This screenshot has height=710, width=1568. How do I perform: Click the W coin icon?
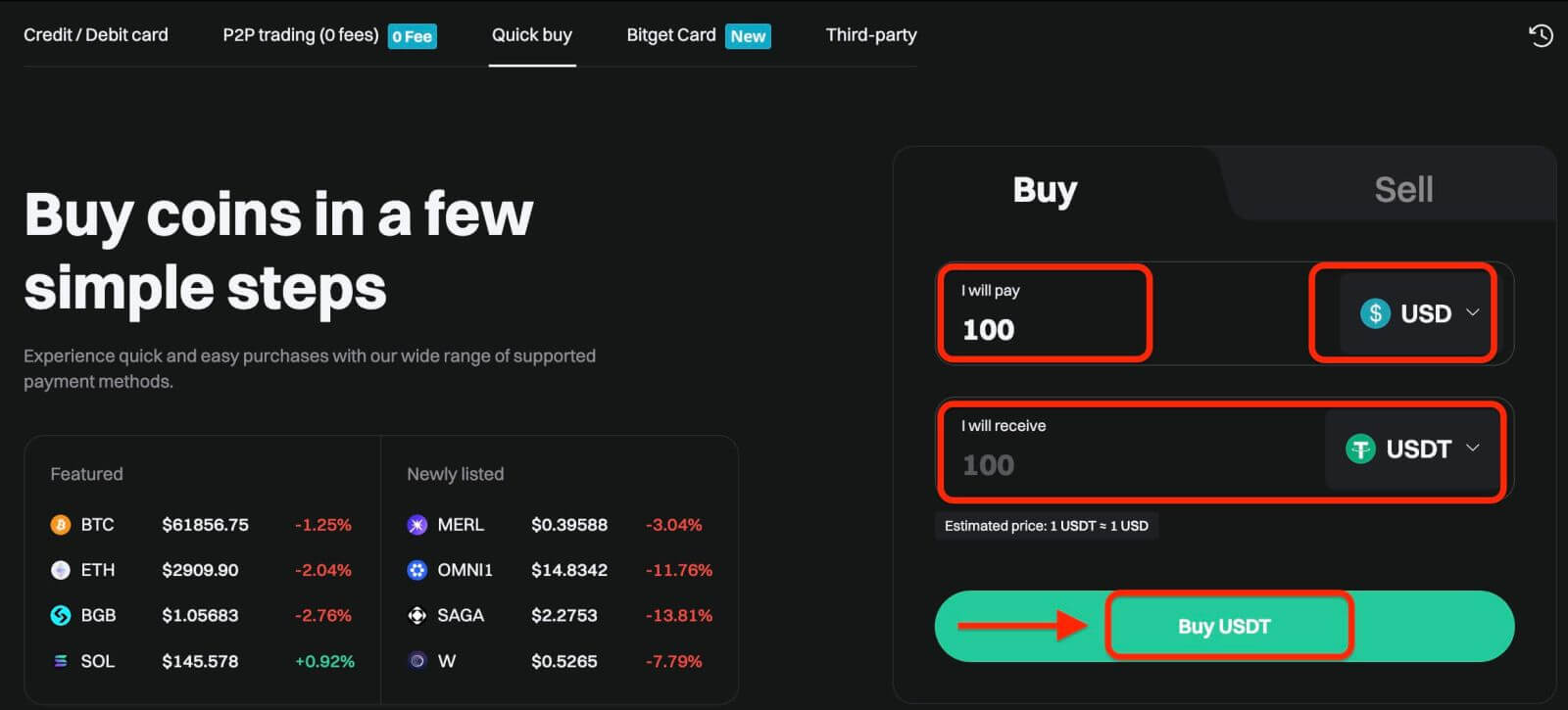coord(417,661)
